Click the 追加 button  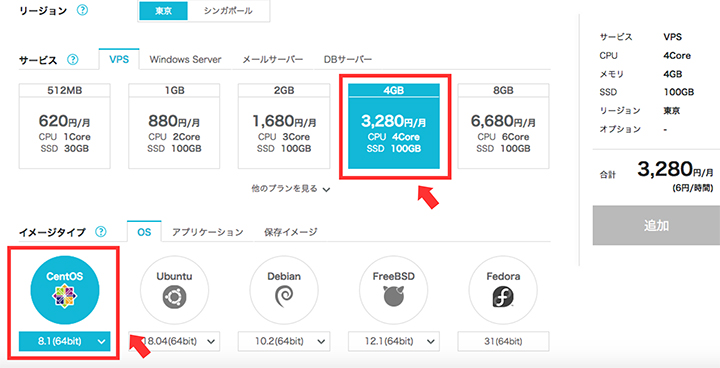pos(656,225)
